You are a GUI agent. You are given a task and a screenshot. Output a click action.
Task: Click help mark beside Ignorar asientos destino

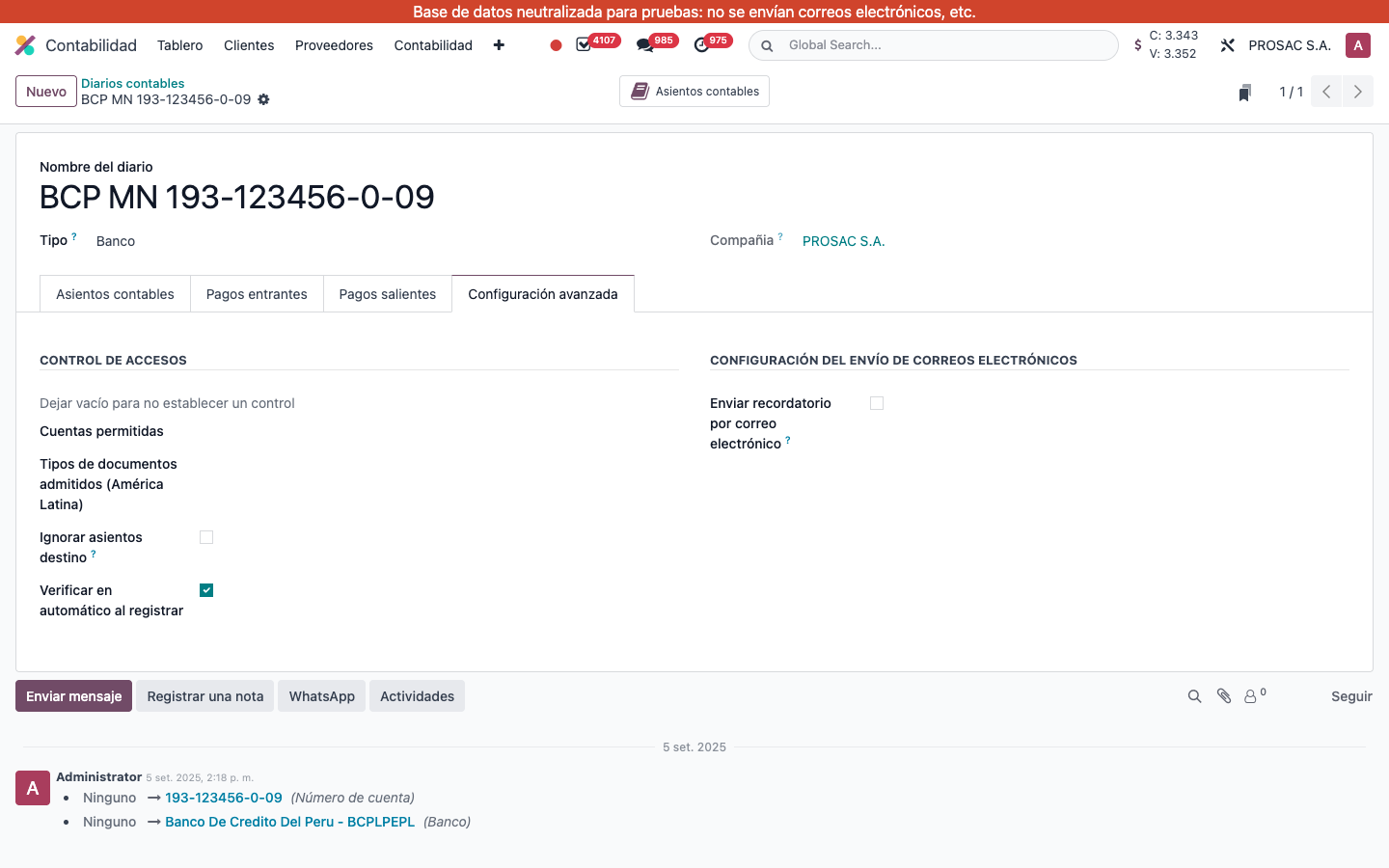click(x=94, y=554)
